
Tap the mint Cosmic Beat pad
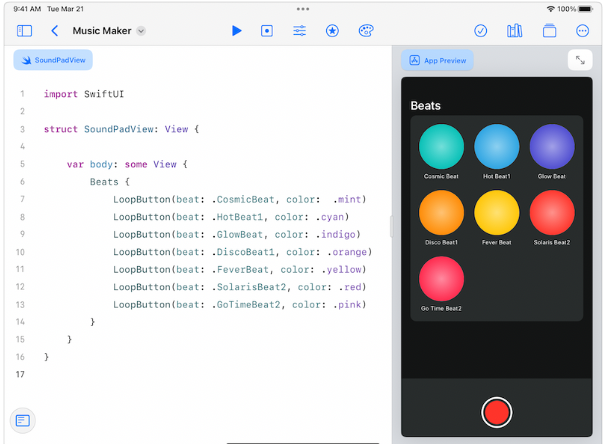click(441, 146)
